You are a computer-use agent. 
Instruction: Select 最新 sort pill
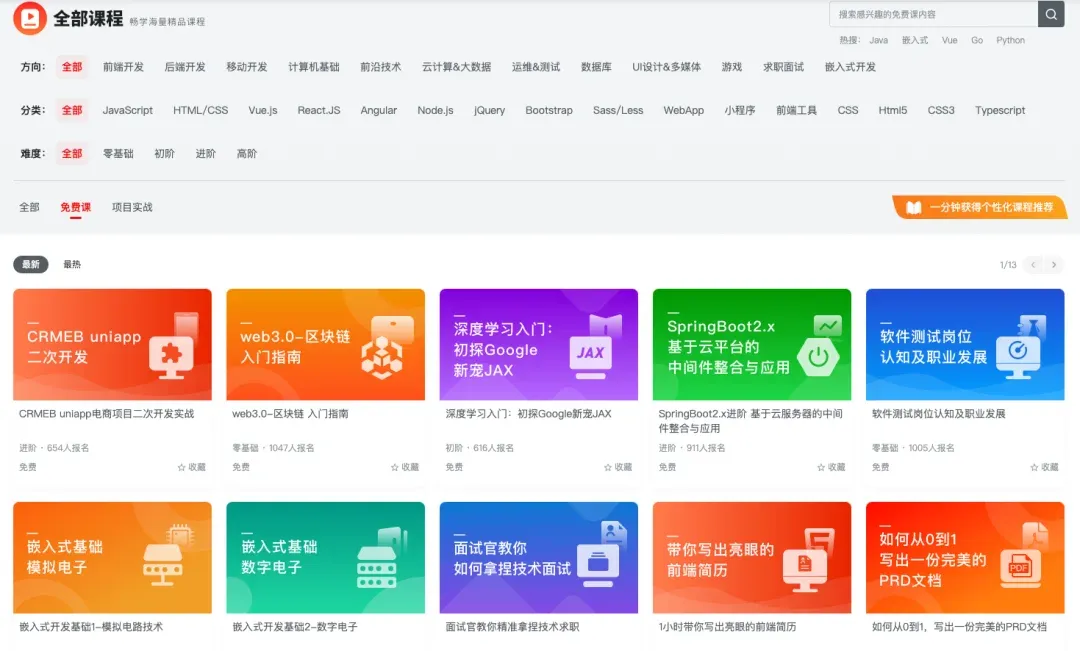point(31,265)
